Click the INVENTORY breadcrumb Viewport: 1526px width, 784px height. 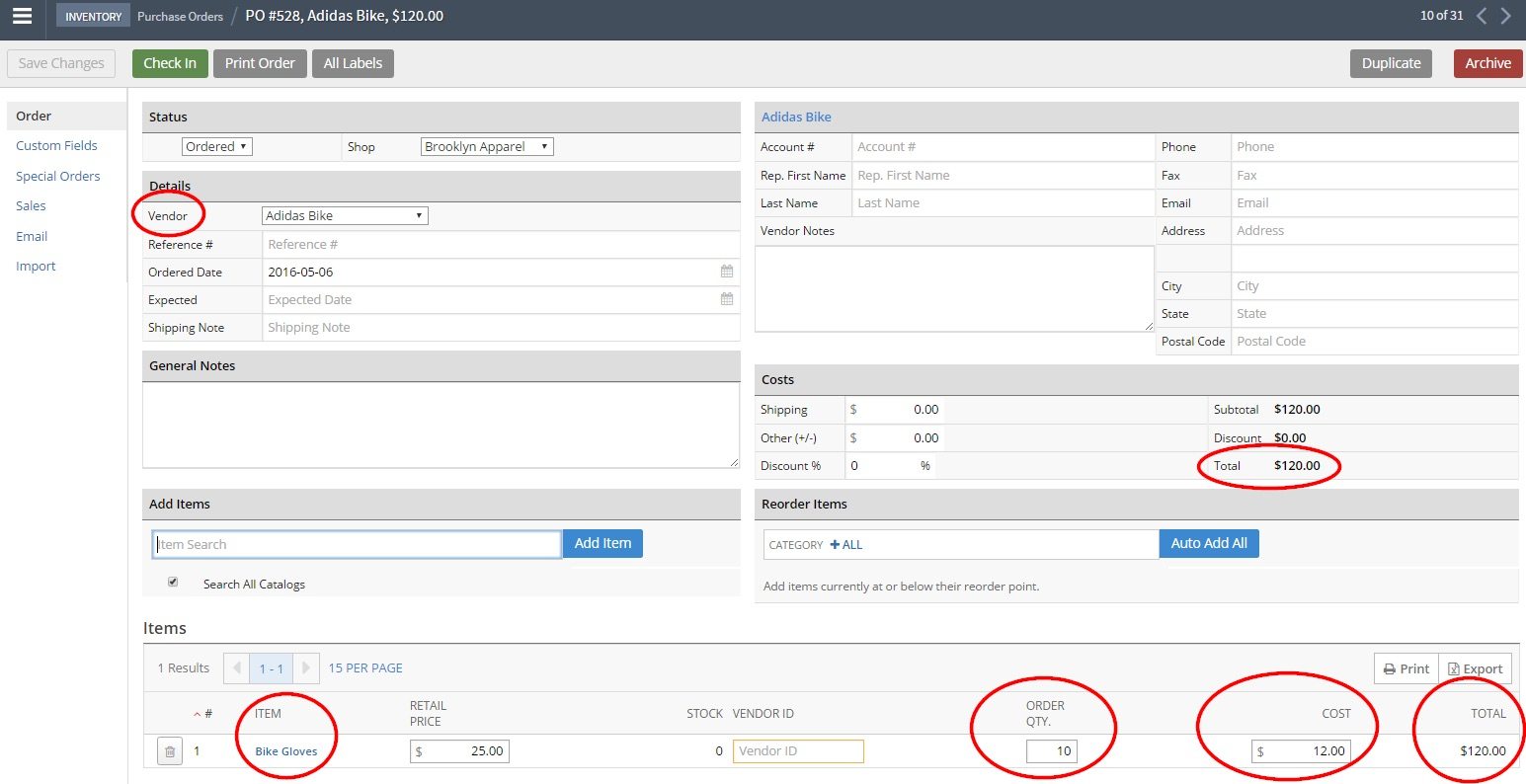coord(94,16)
